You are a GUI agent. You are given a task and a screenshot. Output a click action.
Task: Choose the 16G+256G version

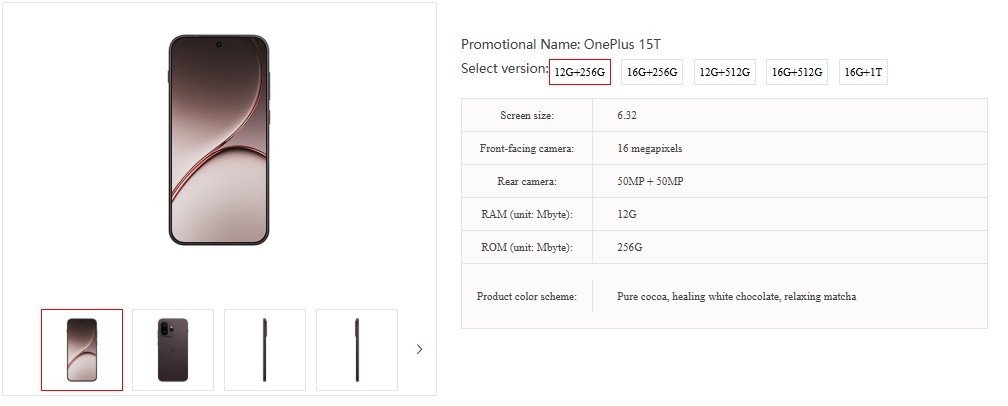652,72
